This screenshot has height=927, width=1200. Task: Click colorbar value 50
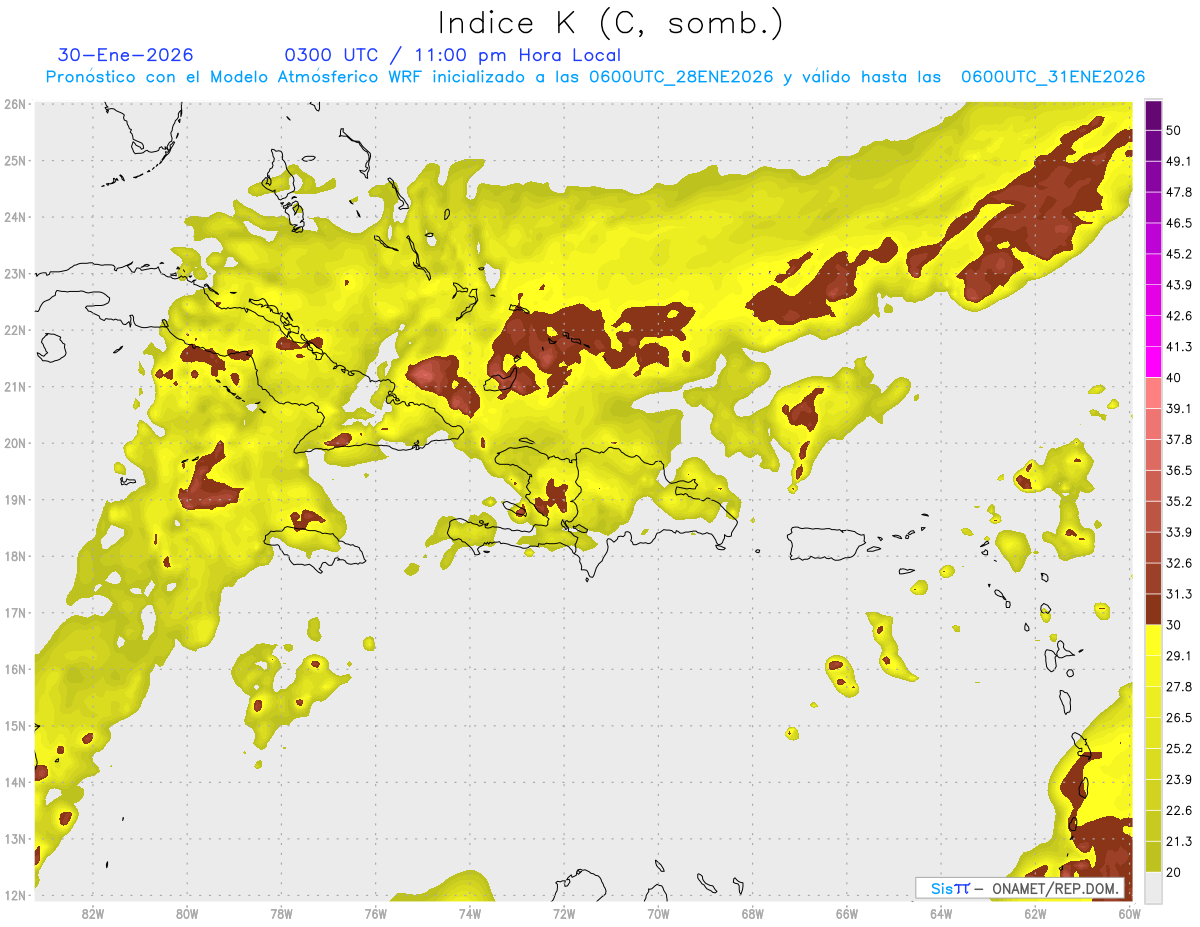coord(1174,130)
